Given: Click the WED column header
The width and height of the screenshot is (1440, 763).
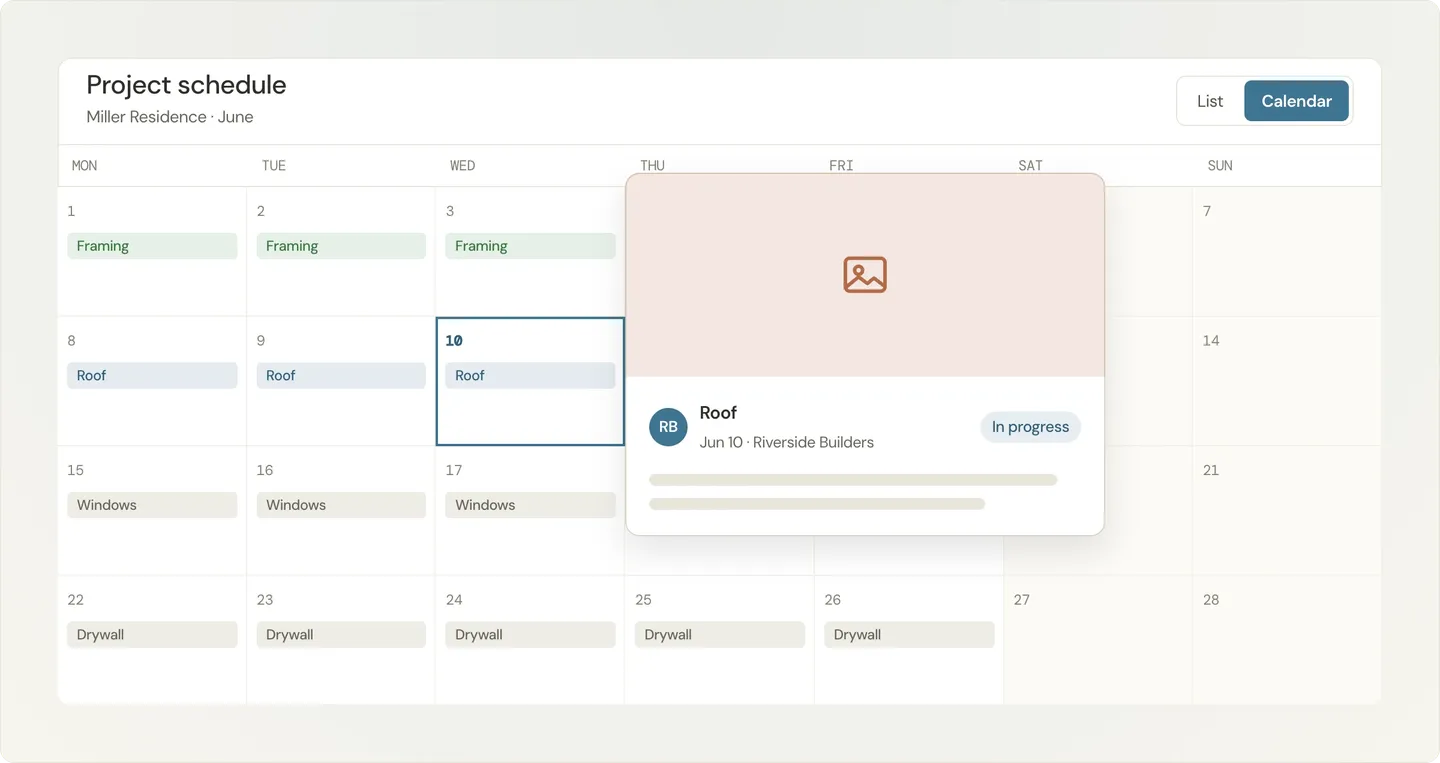Looking at the screenshot, I should click(463, 166).
